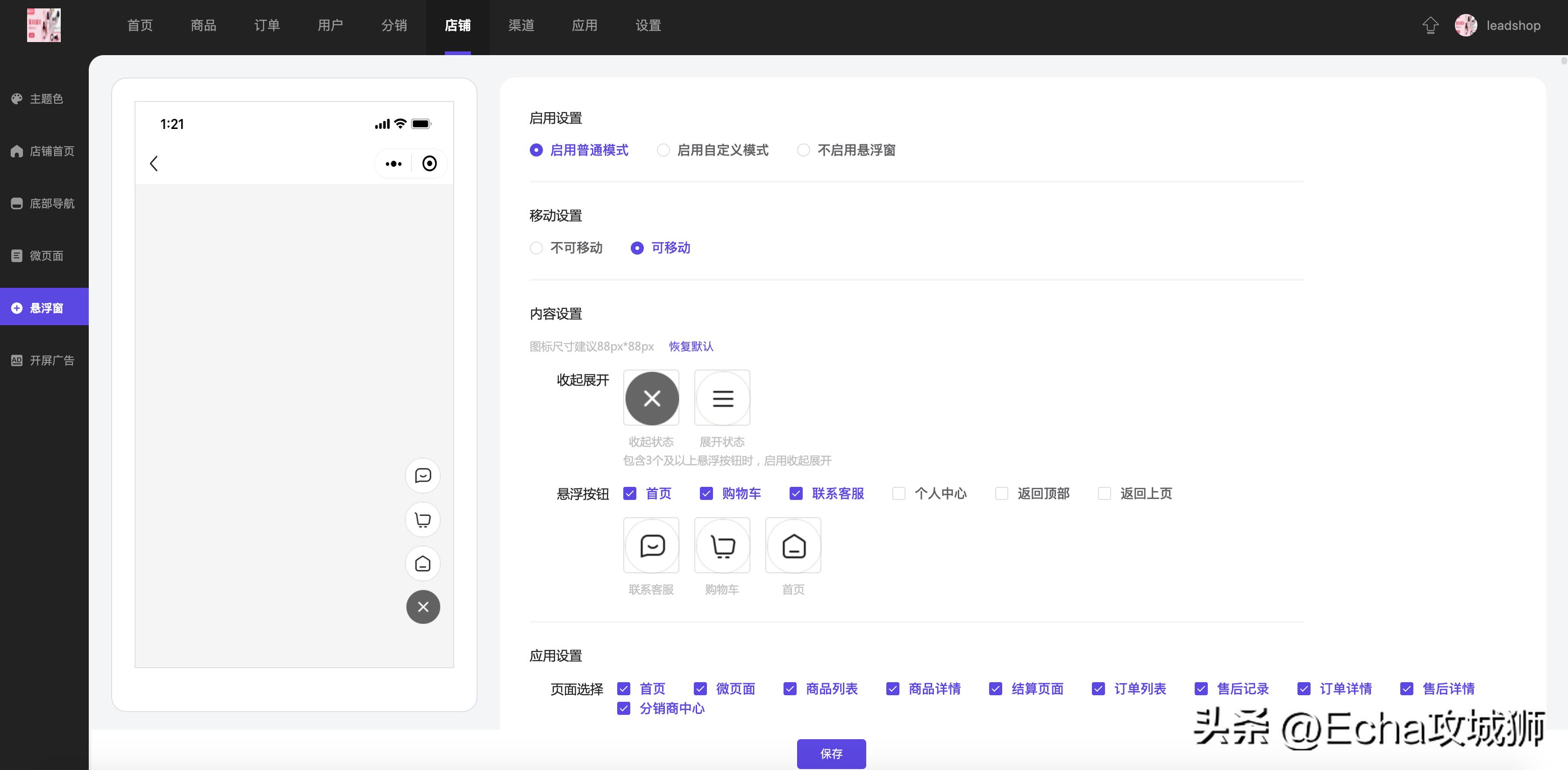This screenshot has width=1568, height=770.
Task: Choose 启用自定义模式 mode
Action: point(663,150)
